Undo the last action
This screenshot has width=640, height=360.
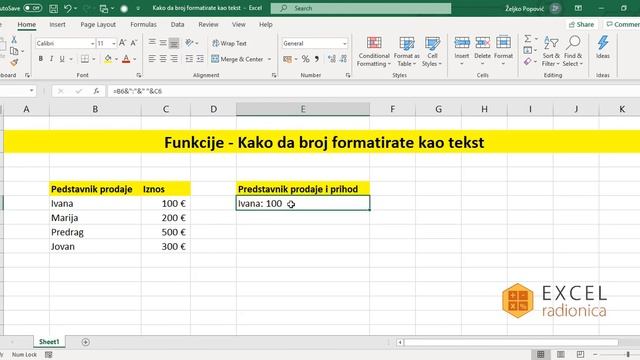tap(68, 8)
